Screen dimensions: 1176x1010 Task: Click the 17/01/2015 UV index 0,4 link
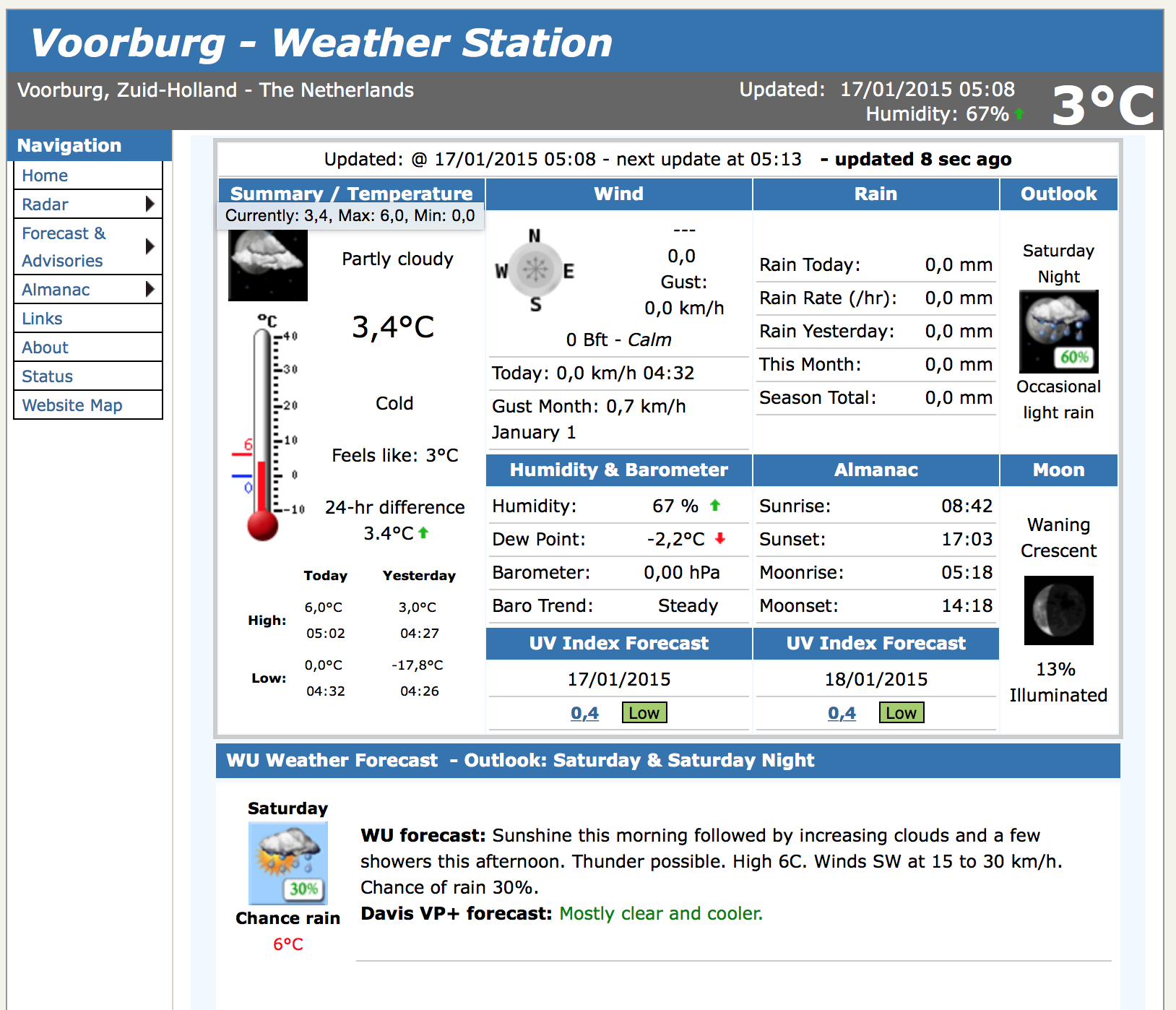584,713
